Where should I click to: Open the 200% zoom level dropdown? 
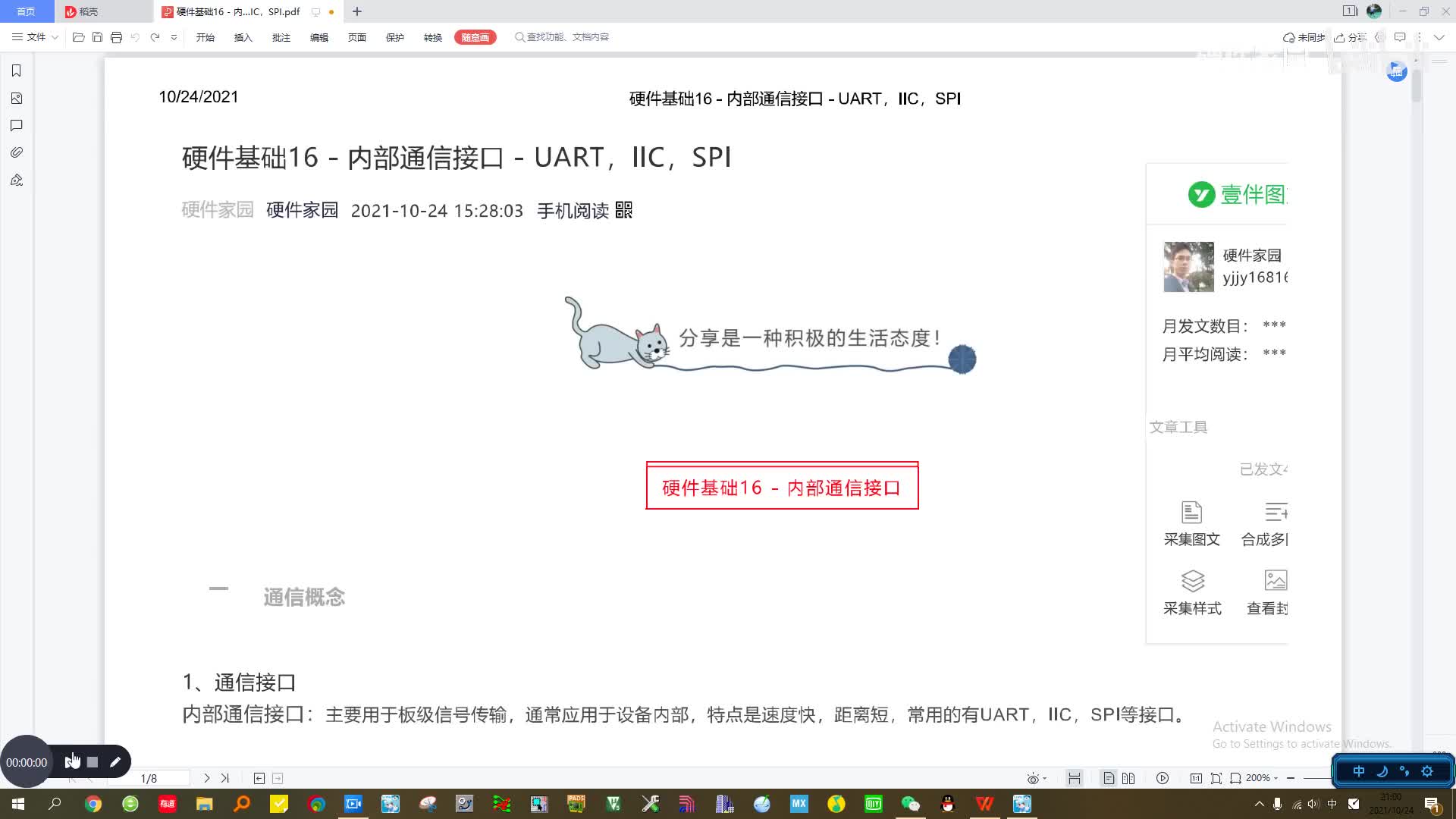pos(1262,778)
